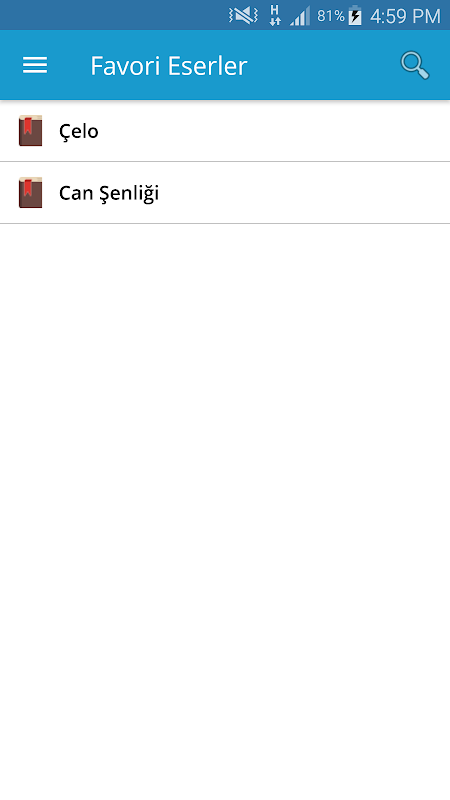Screen dimensions: 450x800
Task: Select the Can Şenliği row's blank right side
Action: (x=306, y=193)
